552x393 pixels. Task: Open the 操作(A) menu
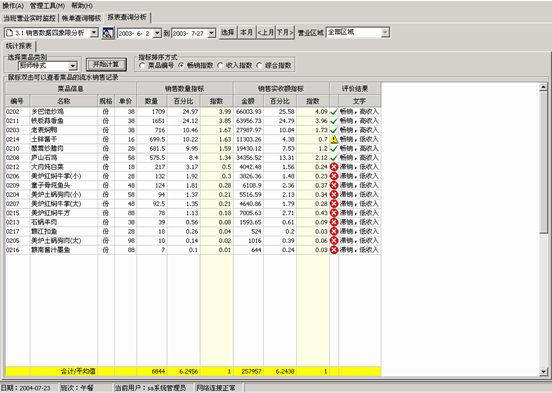pos(13,6)
